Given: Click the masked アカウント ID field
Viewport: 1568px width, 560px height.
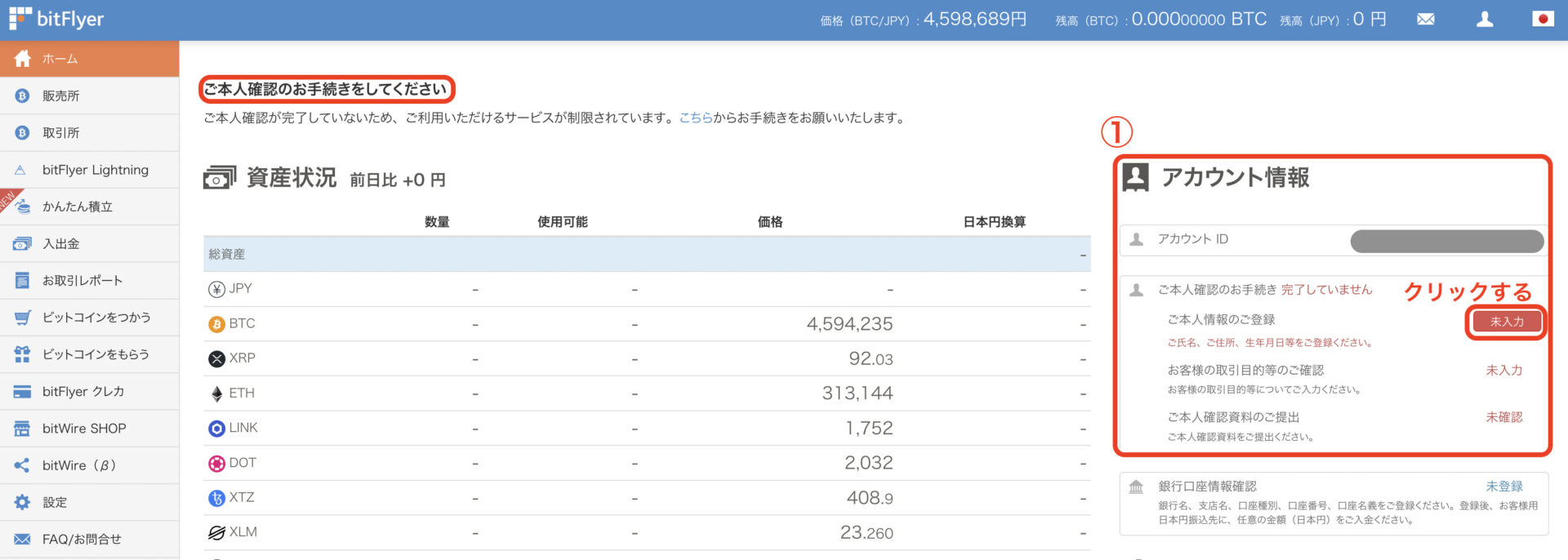Looking at the screenshot, I should [1446, 241].
